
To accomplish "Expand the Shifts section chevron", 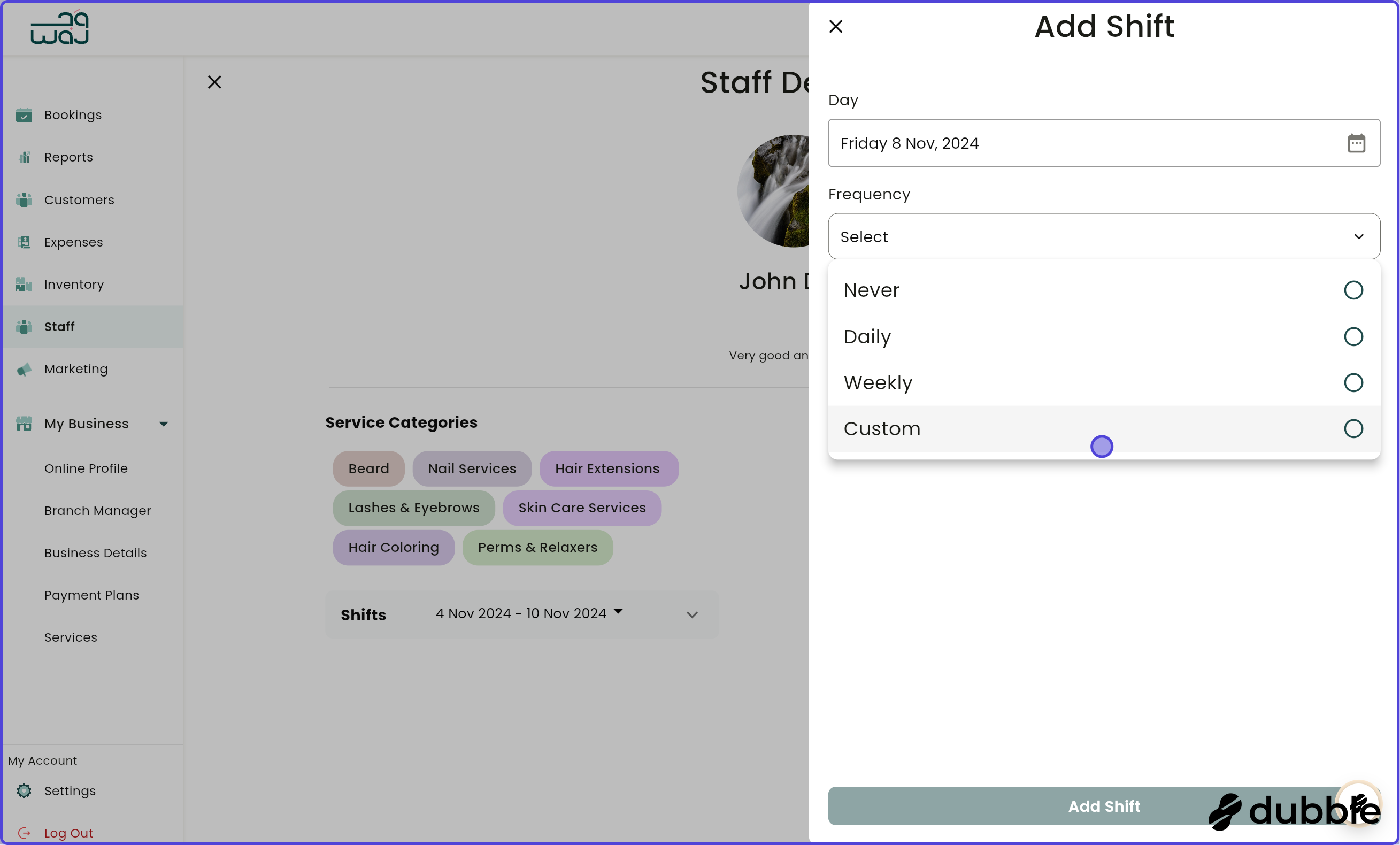I will click(691, 615).
